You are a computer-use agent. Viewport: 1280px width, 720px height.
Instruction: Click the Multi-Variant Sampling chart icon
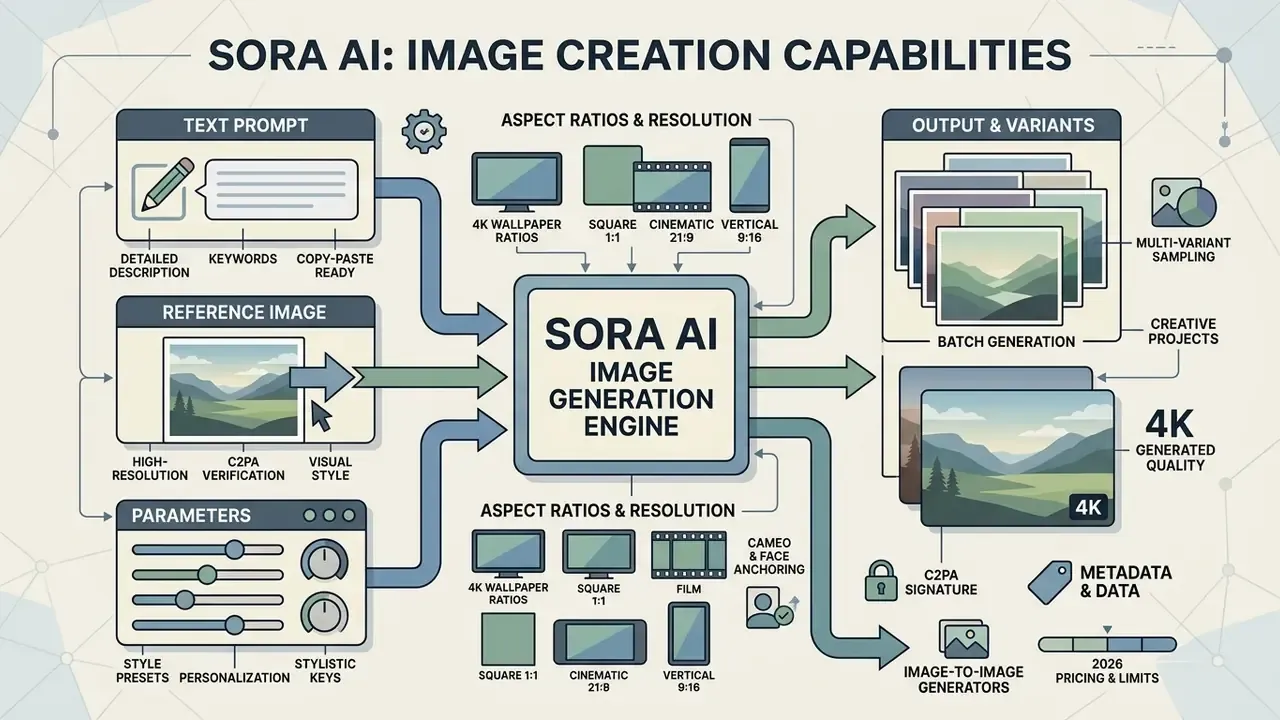point(1184,202)
